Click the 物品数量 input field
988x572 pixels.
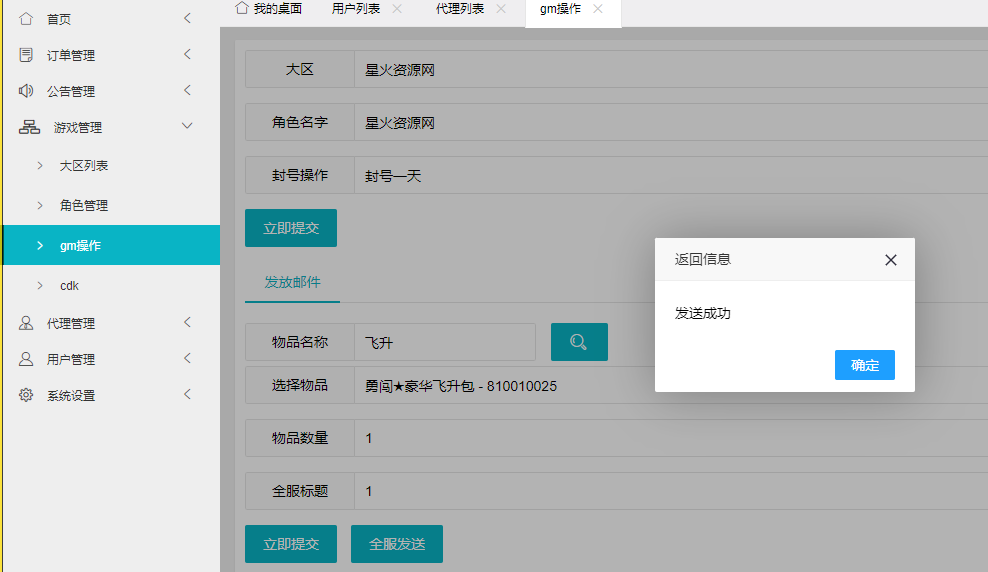click(x=671, y=438)
